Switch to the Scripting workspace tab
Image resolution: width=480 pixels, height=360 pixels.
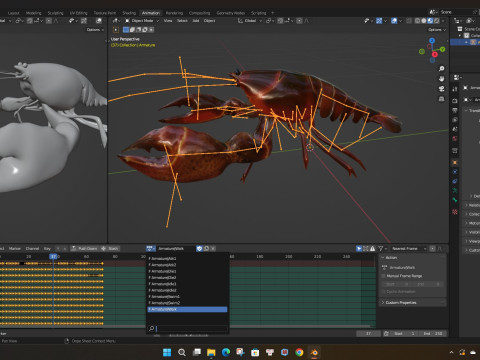click(x=259, y=13)
